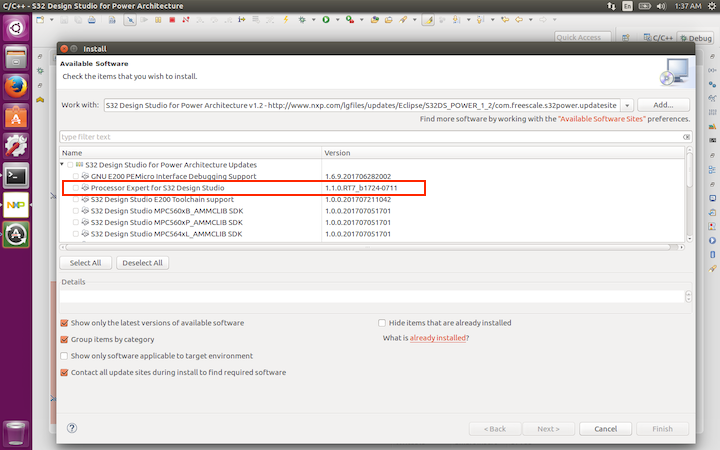
Task: Click the Work with URL field
Action: click(362, 106)
